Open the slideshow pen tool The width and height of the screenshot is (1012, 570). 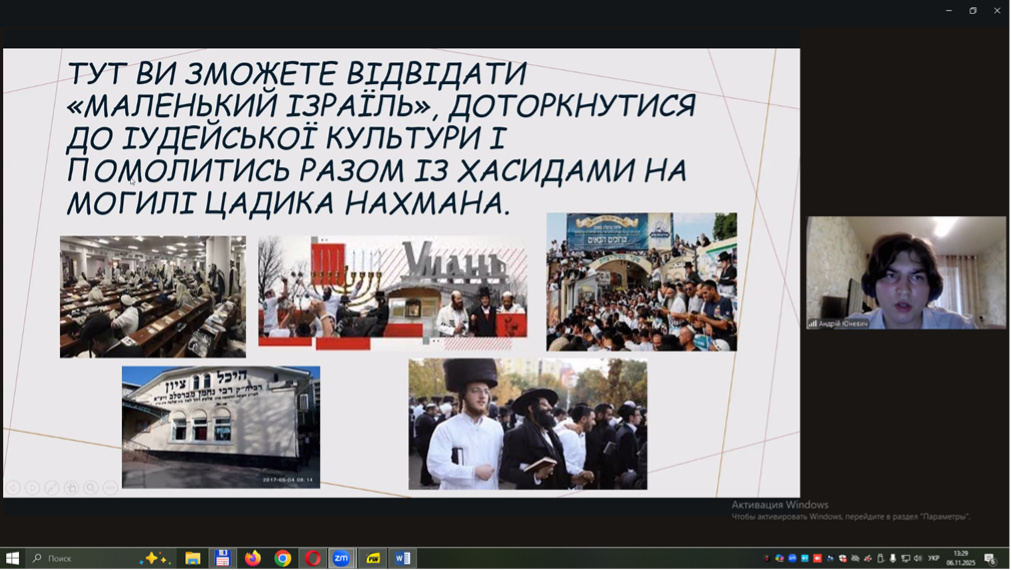[x=52, y=488]
